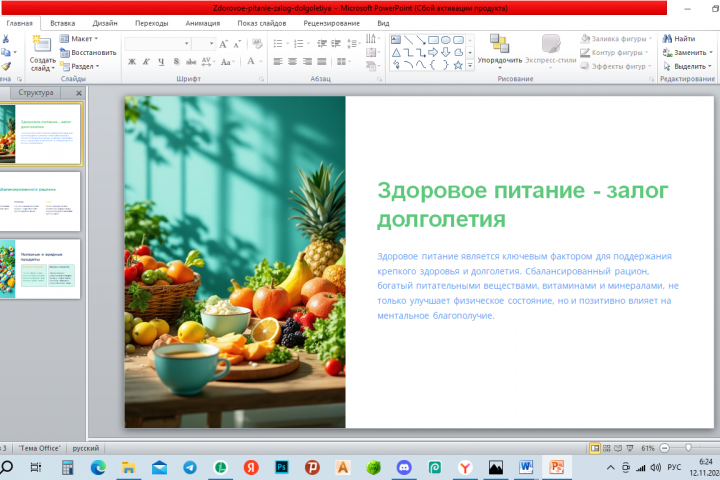Image resolution: width=720 pixels, height=480 pixels.
Task: Close the slides panel with X
Action: 79,93
